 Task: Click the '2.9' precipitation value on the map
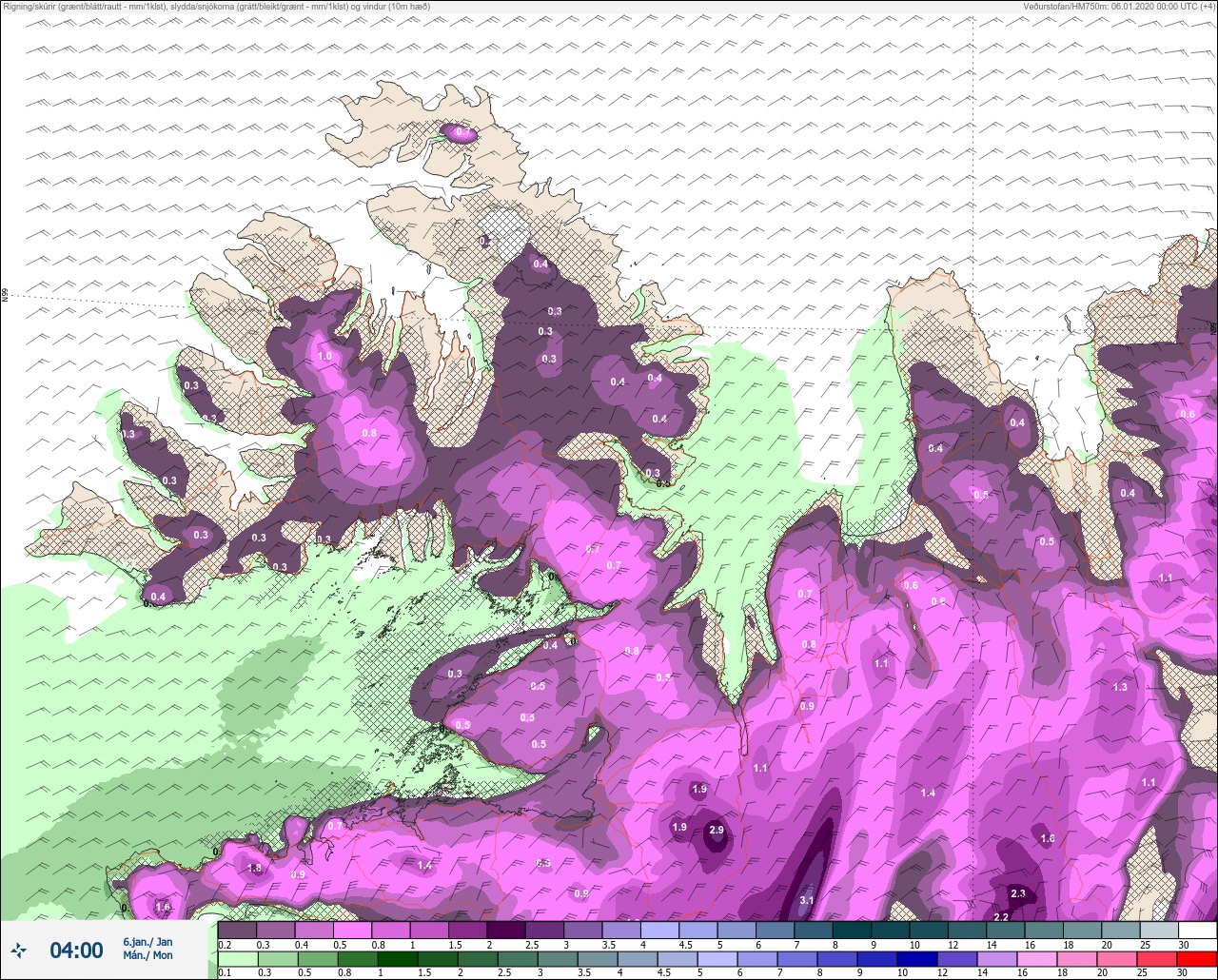tap(717, 830)
